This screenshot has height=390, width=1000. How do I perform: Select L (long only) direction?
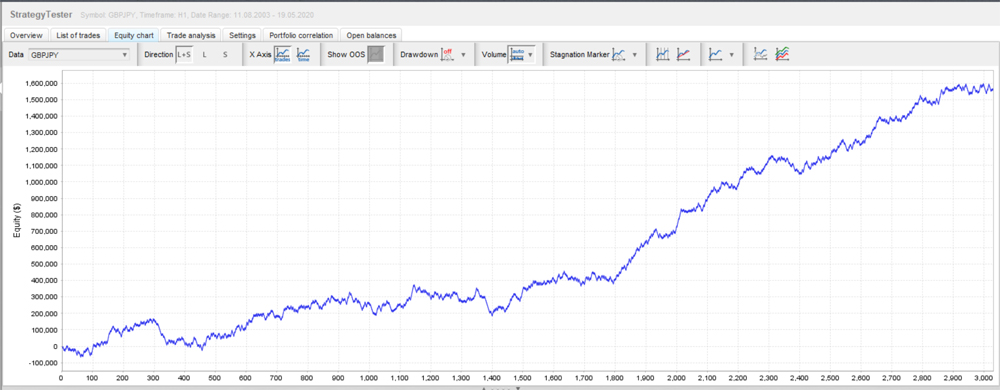(x=205, y=55)
